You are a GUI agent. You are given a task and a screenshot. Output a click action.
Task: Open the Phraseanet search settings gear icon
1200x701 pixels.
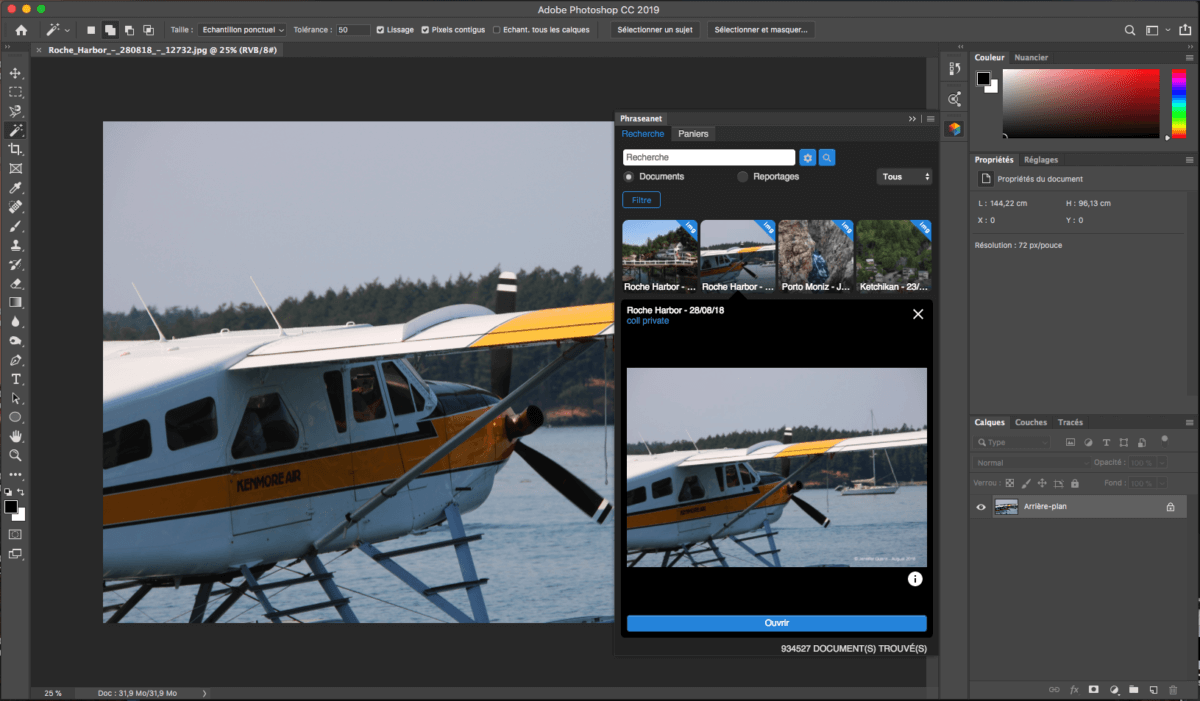[807, 157]
